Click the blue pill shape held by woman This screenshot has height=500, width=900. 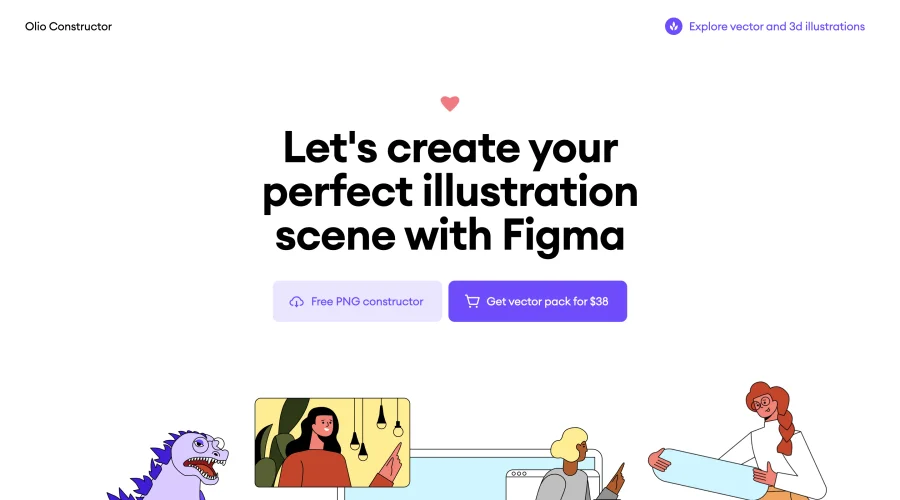709,474
